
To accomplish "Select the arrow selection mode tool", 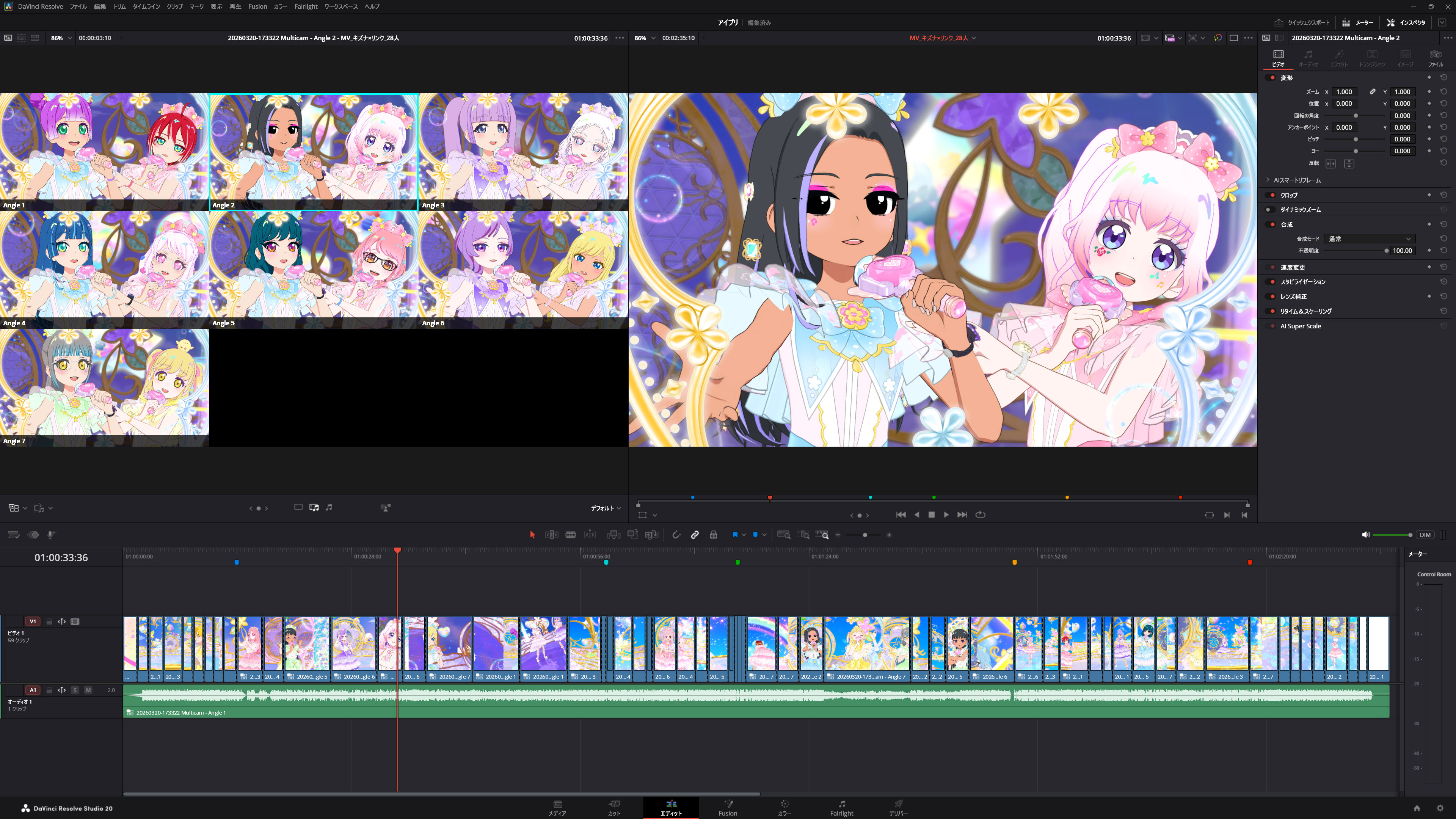I will (x=532, y=535).
